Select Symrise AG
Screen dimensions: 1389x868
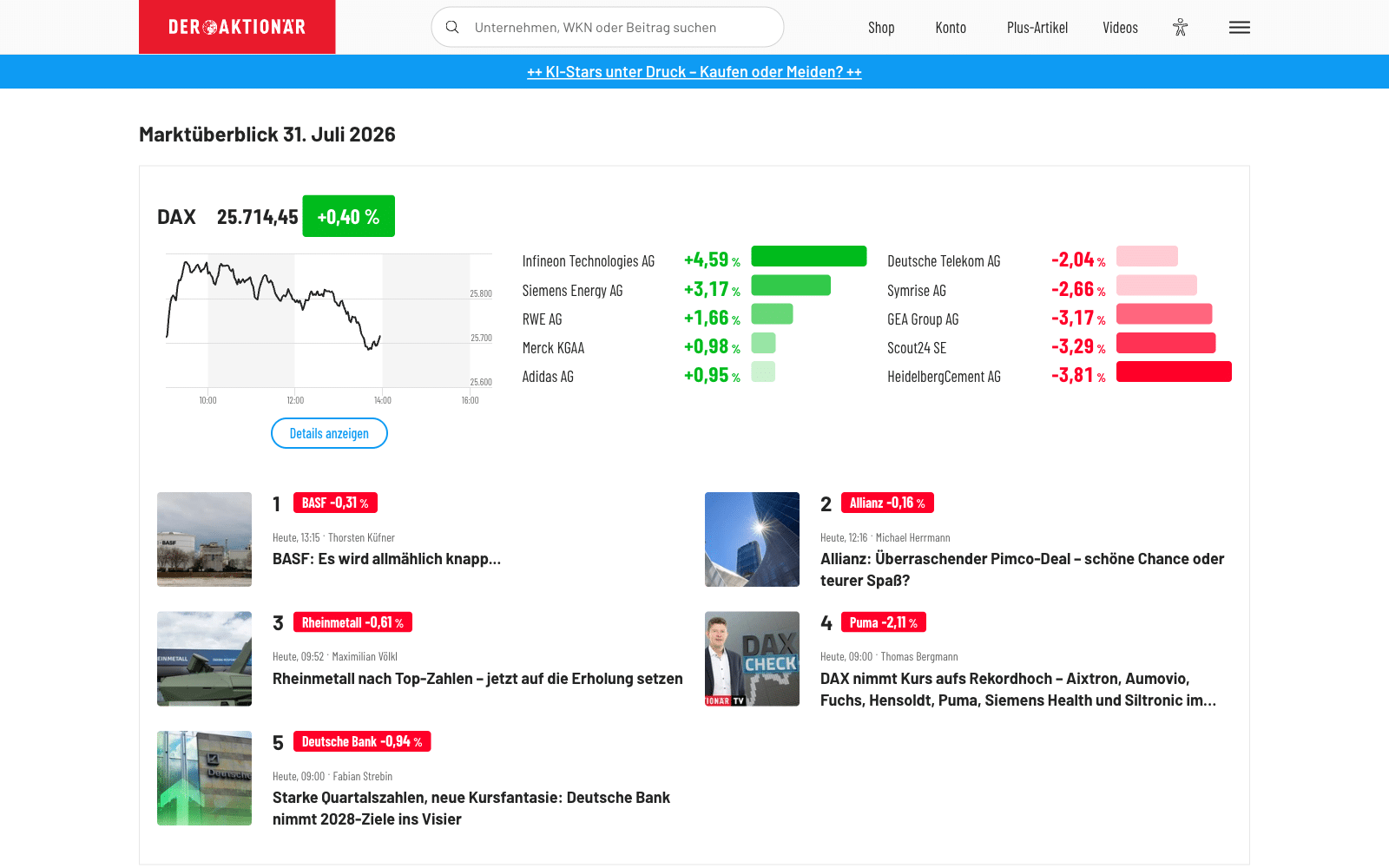click(x=917, y=291)
